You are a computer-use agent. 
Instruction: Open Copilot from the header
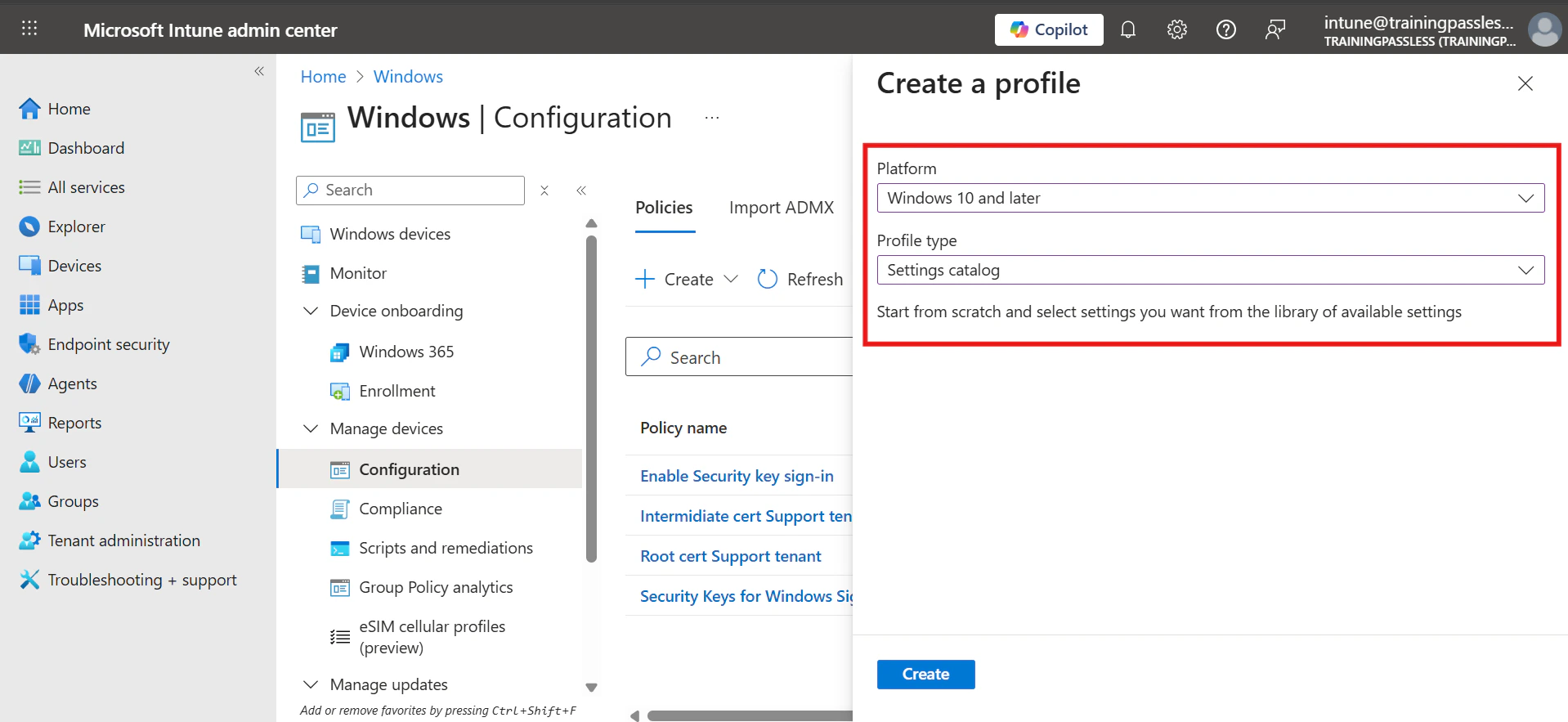pos(1049,29)
